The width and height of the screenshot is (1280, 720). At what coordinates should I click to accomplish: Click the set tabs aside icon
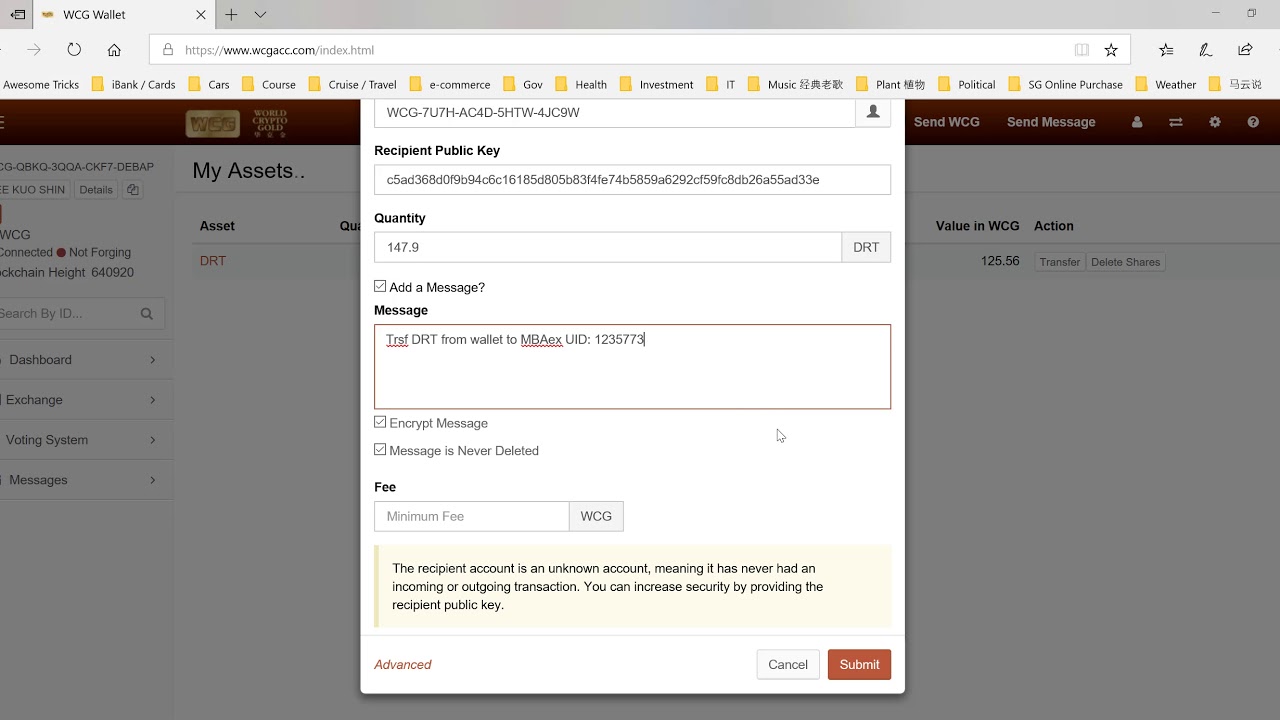coord(17,15)
